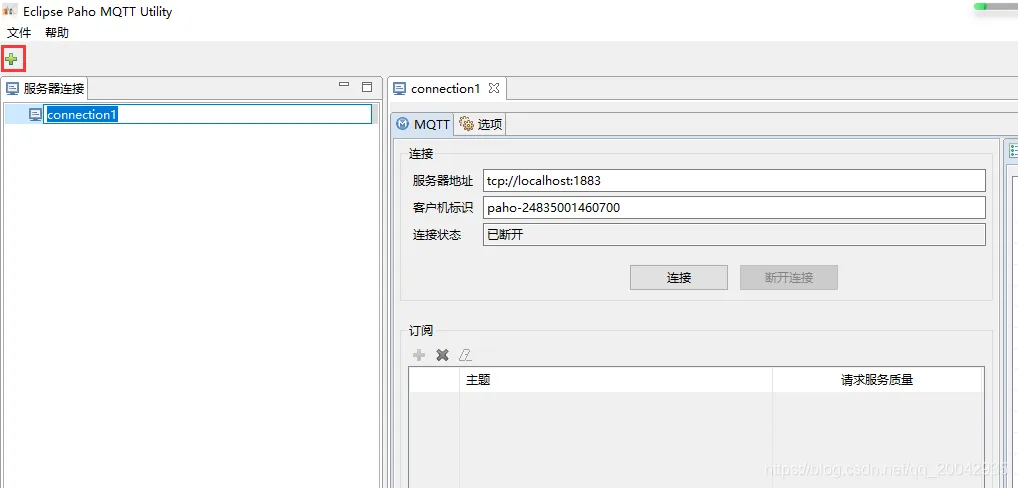Click the 主题 column header
The width and height of the screenshot is (1018, 488).
tap(616, 380)
